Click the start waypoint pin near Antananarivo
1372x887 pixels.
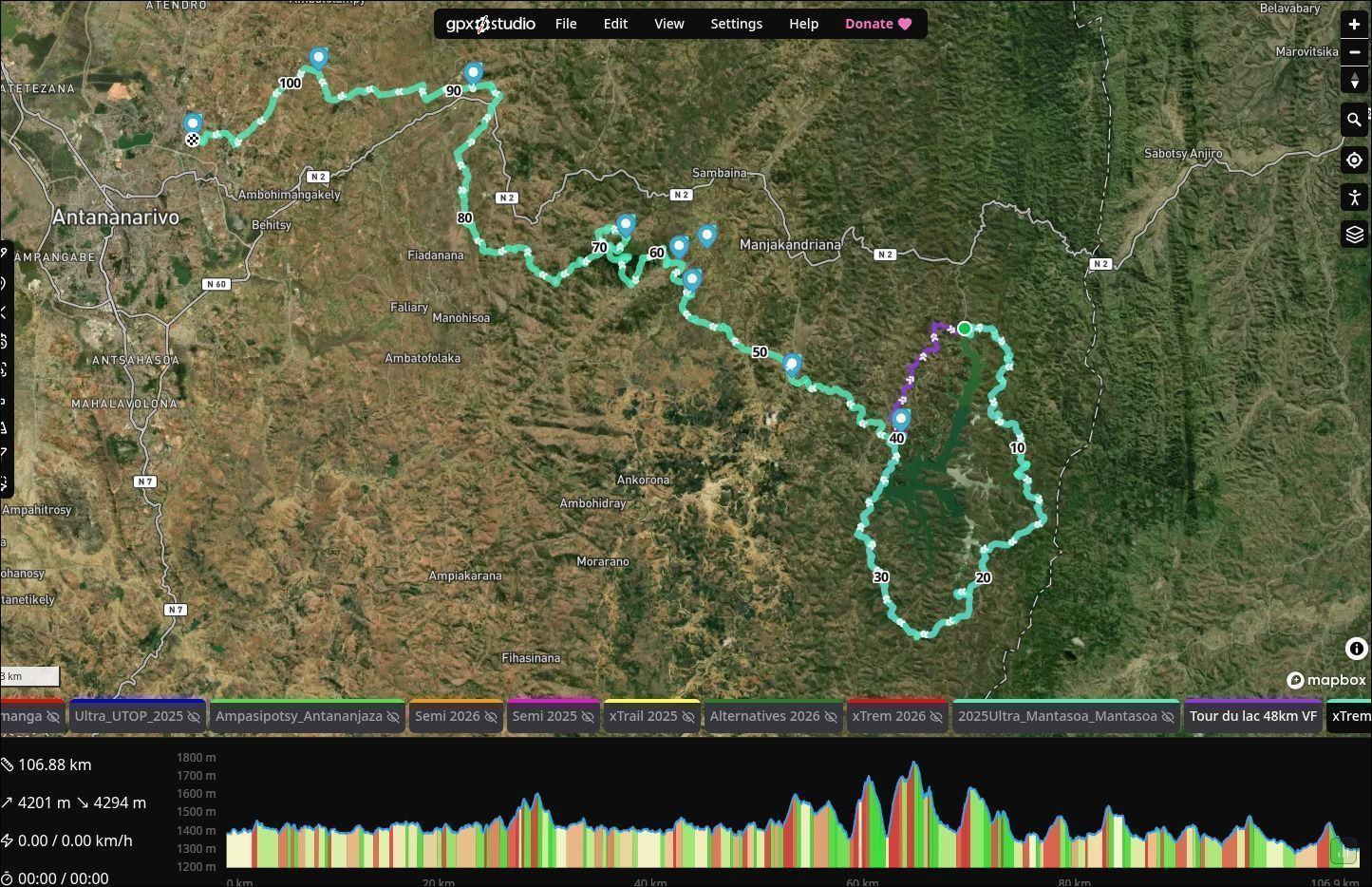click(x=193, y=124)
